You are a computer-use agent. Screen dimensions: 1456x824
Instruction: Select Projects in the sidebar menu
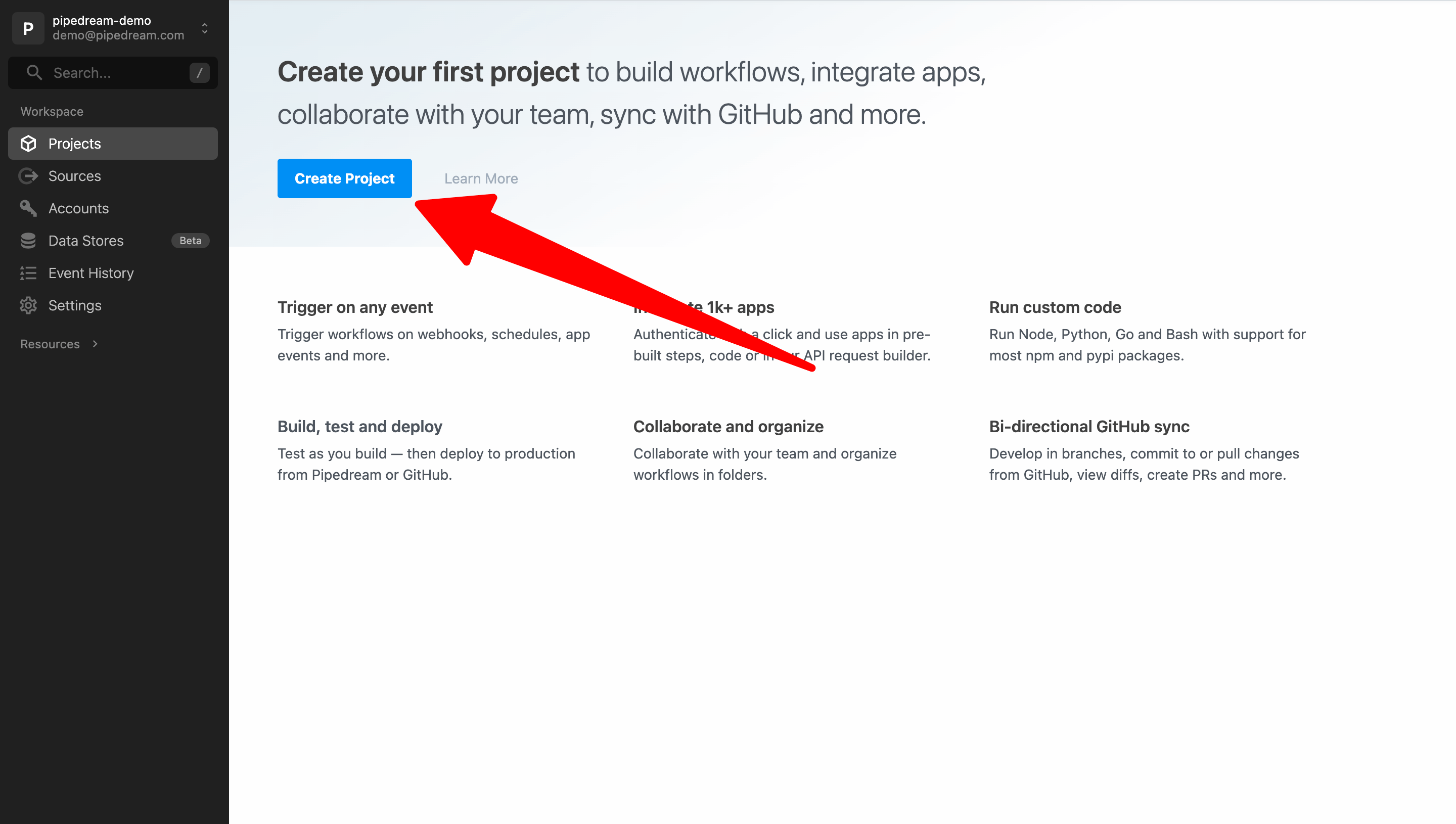[x=74, y=144]
